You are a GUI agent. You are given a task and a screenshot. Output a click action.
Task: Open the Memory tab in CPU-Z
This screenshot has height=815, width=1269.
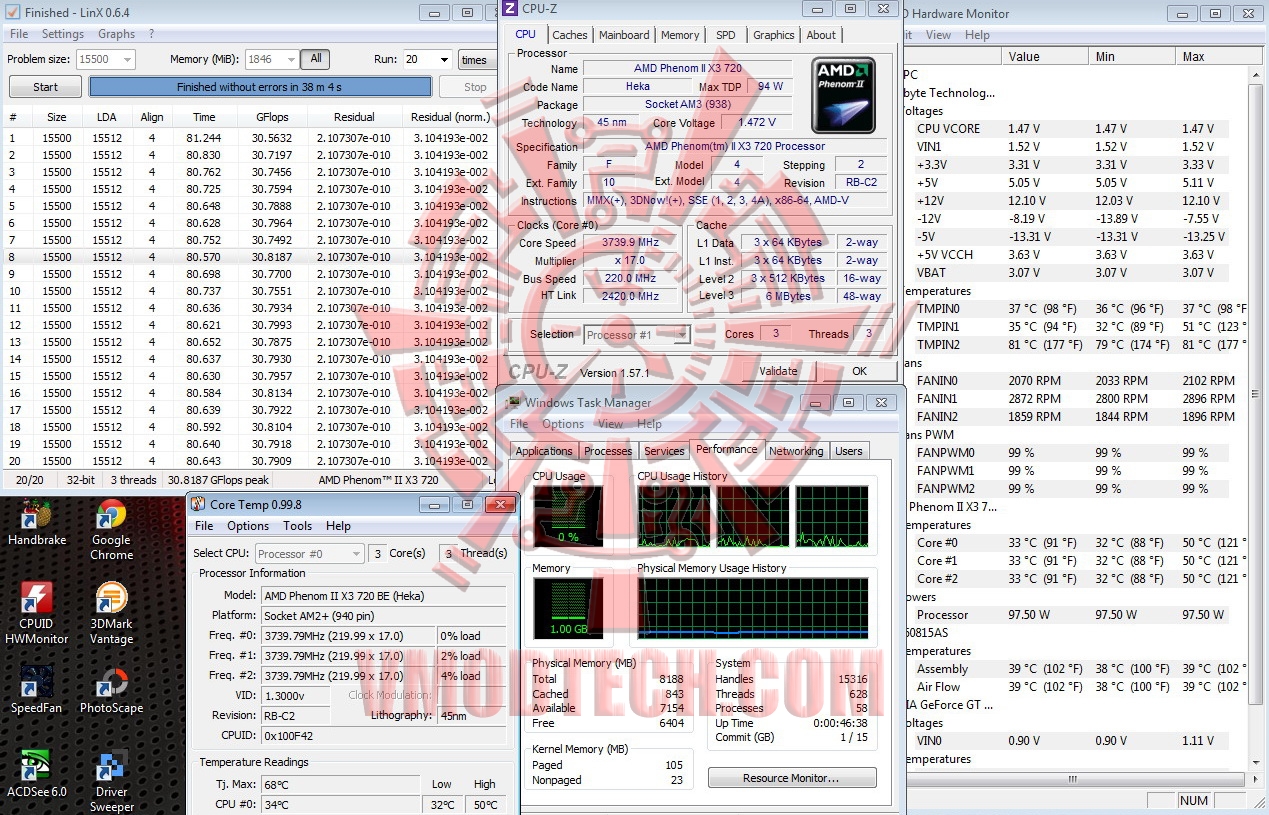click(x=680, y=35)
